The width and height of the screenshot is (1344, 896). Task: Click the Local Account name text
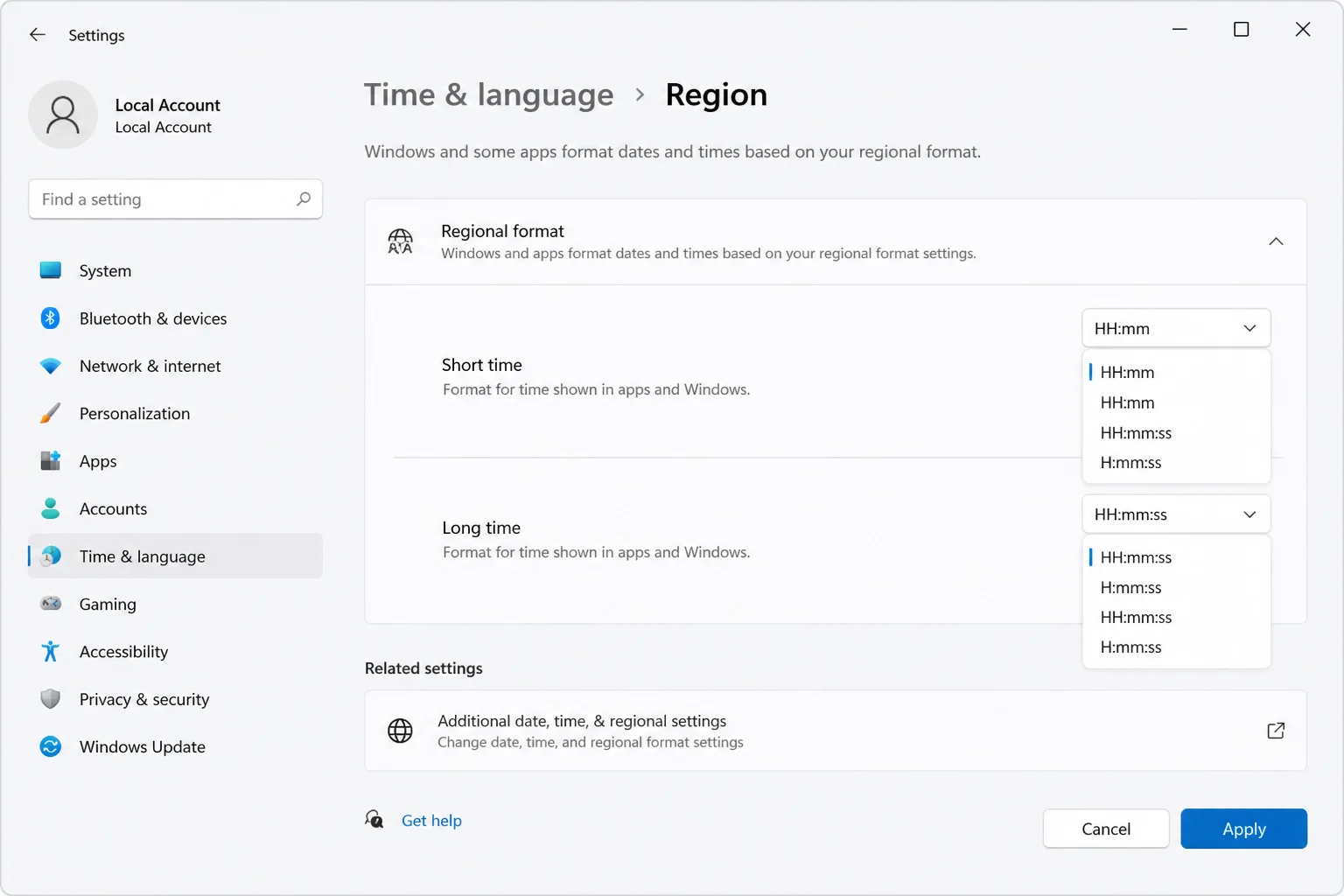click(x=167, y=105)
